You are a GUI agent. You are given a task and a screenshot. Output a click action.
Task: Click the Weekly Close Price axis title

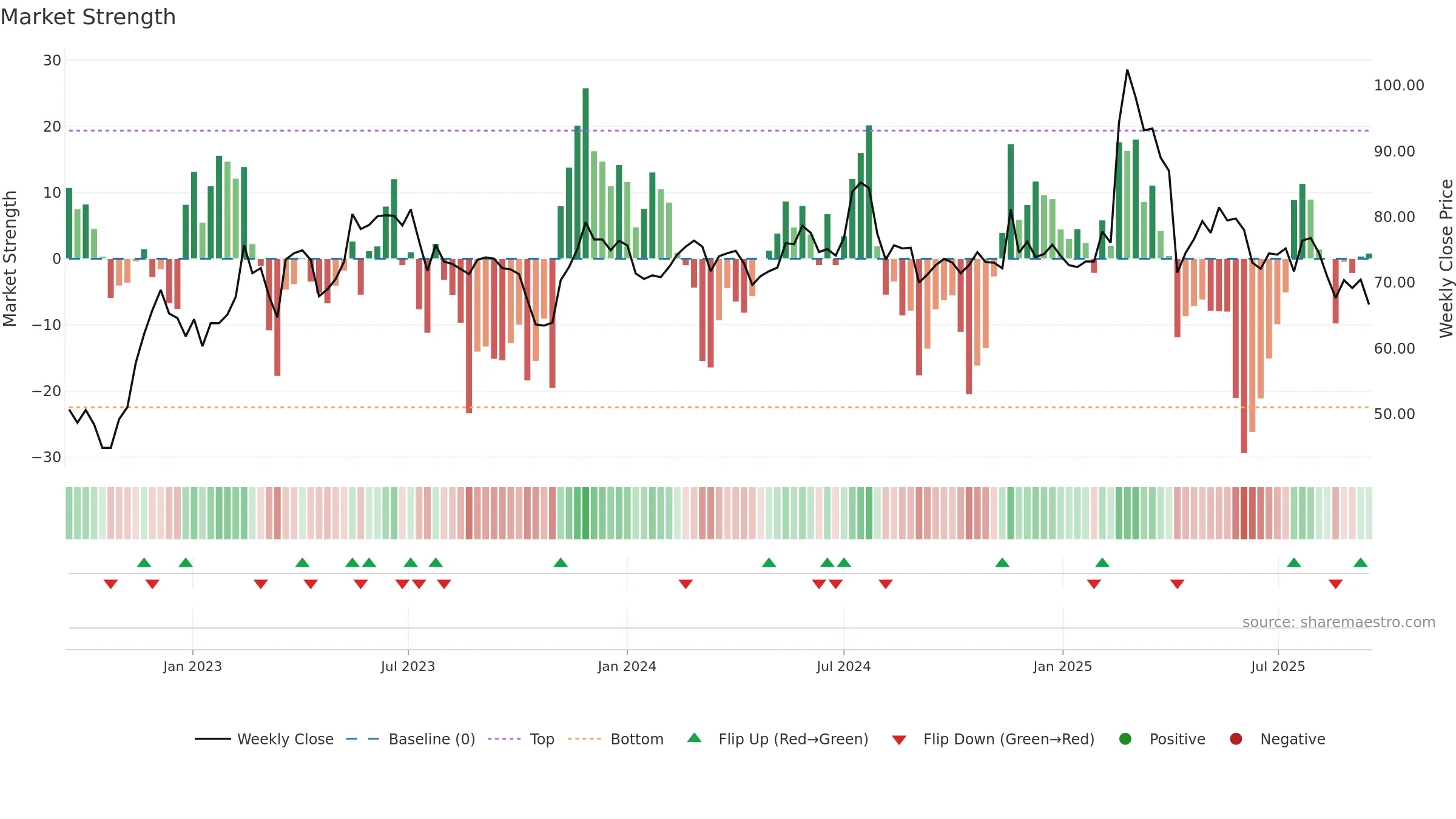click(x=1446, y=258)
